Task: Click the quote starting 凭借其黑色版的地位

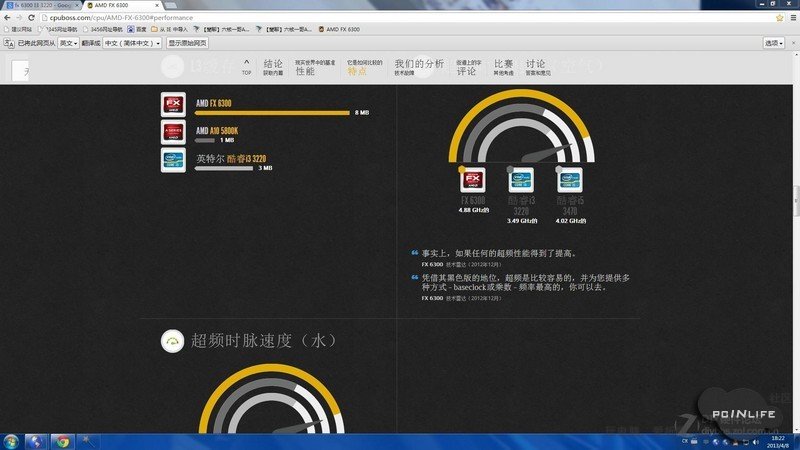Action: click(x=526, y=283)
